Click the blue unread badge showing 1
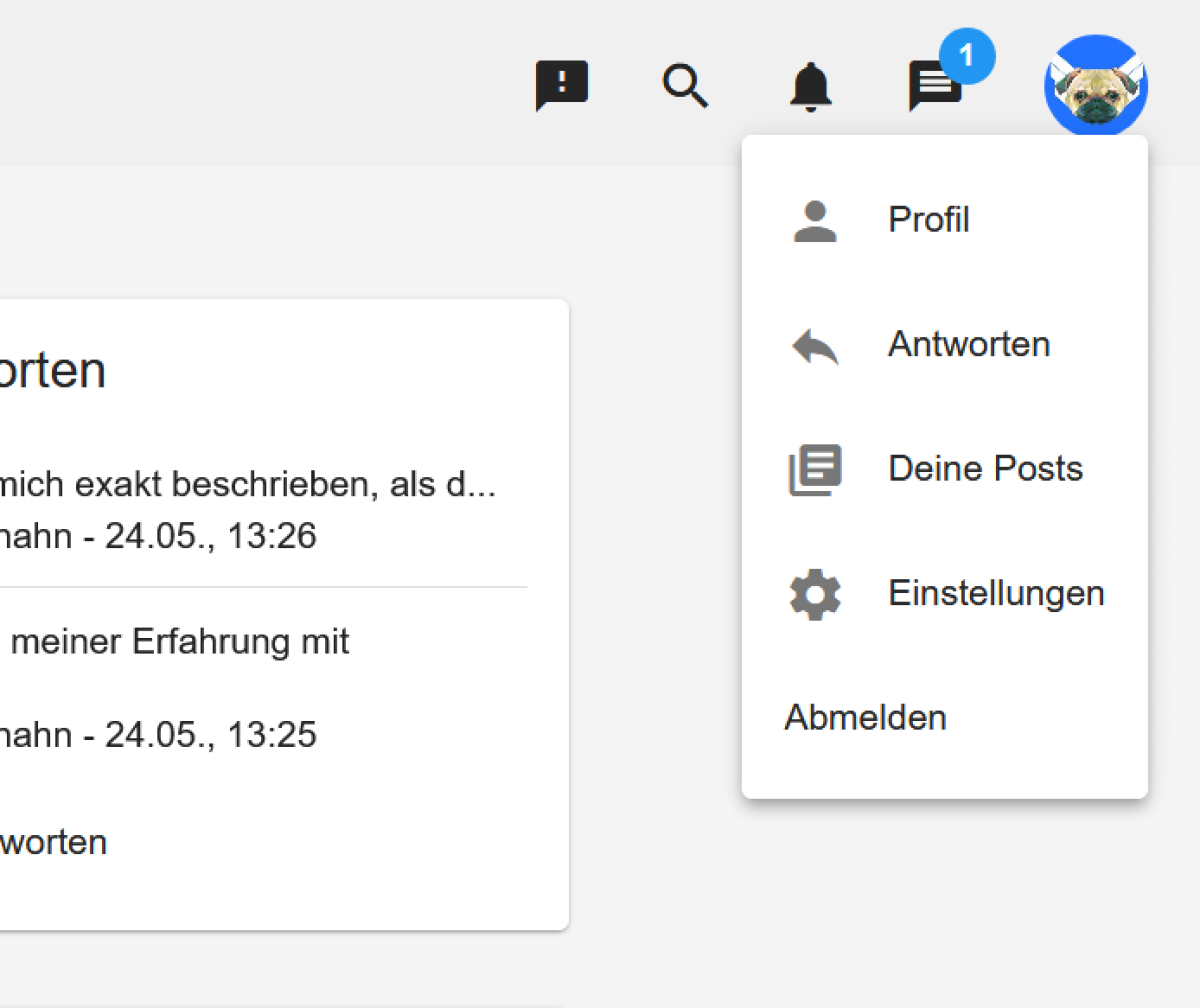Viewport: 1200px width, 1008px height. (966, 56)
